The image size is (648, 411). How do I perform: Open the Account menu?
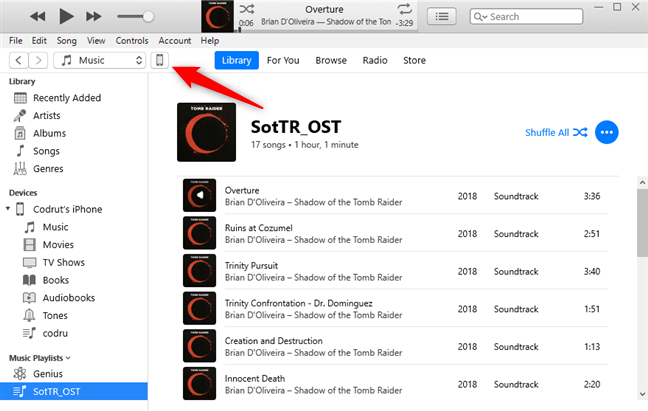[175, 40]
